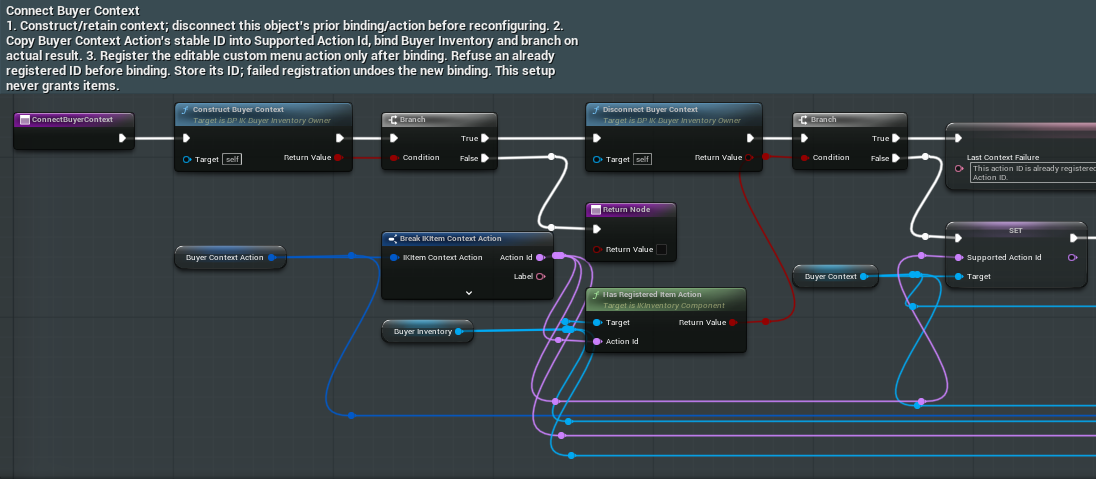Click exec input pin of Return Node
This screenshot has height=479, width=1096.
597,229
